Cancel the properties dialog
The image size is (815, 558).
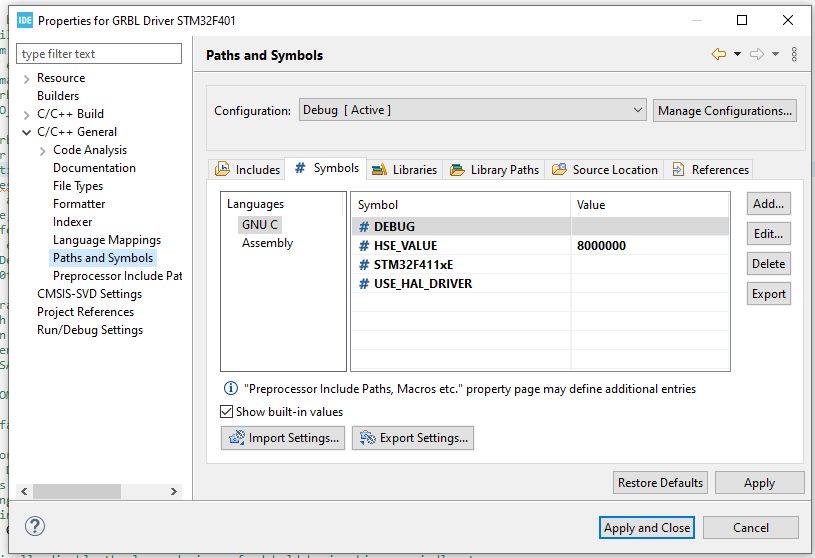pos(751,527)
